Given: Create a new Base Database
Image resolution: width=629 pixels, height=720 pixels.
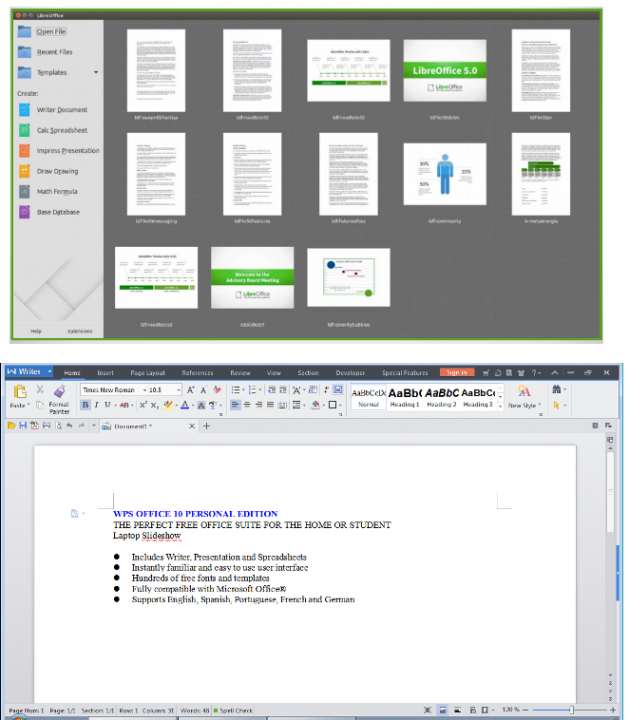Looking at the screenshot, I should [58, 212].
